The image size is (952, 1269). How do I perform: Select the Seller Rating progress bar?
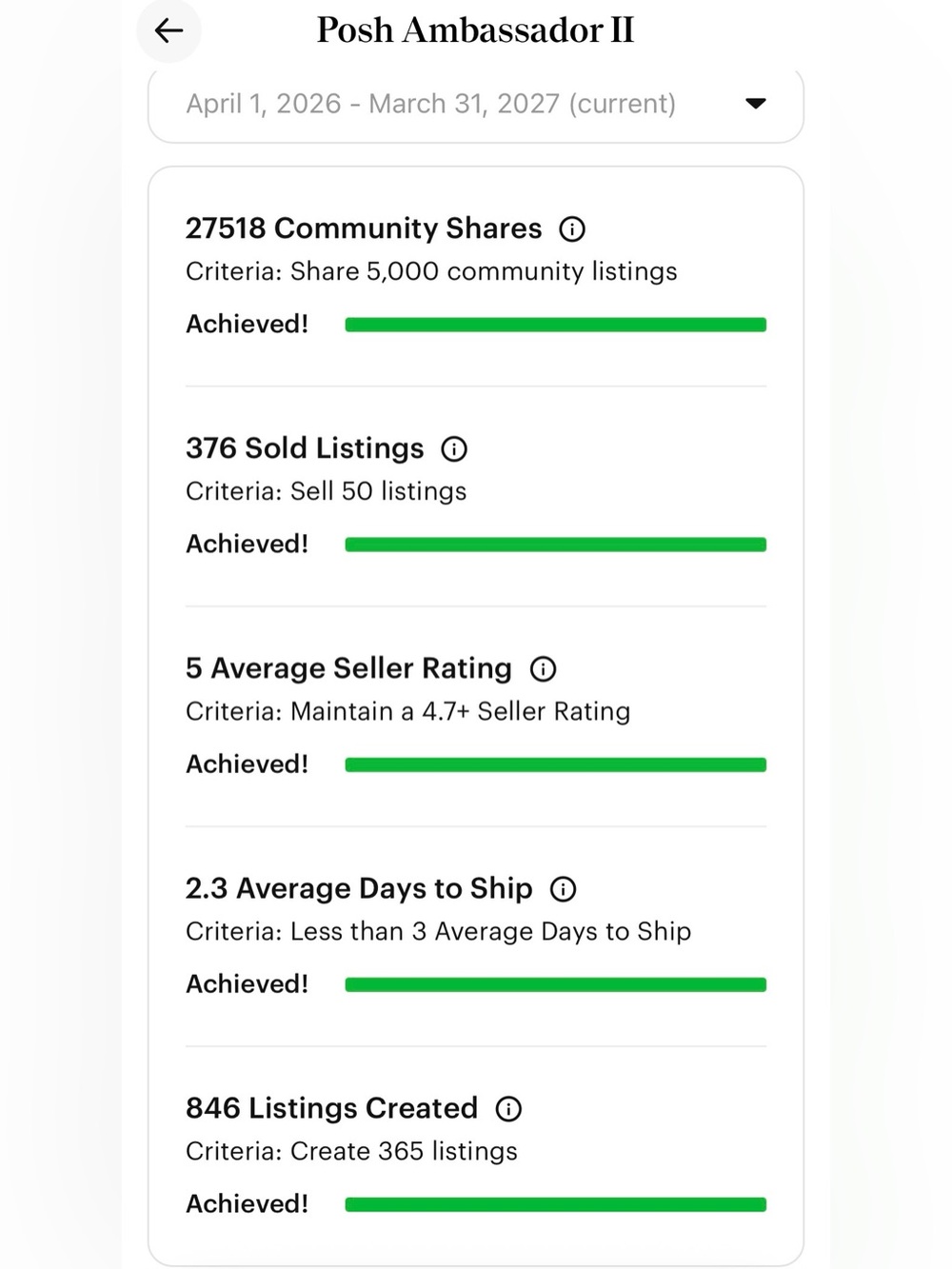pos(556,764)
